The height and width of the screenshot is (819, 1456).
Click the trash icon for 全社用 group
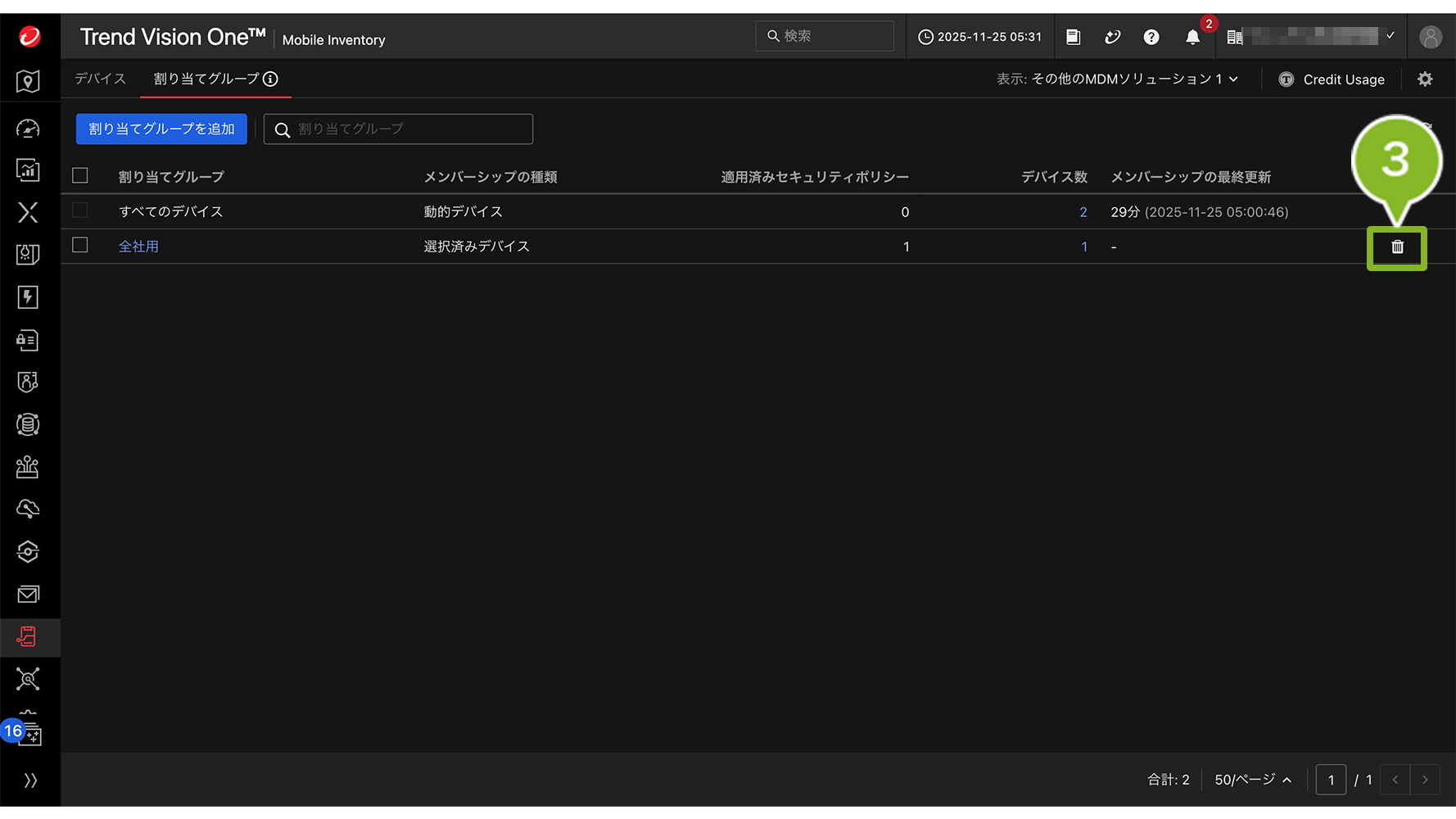1397,247
